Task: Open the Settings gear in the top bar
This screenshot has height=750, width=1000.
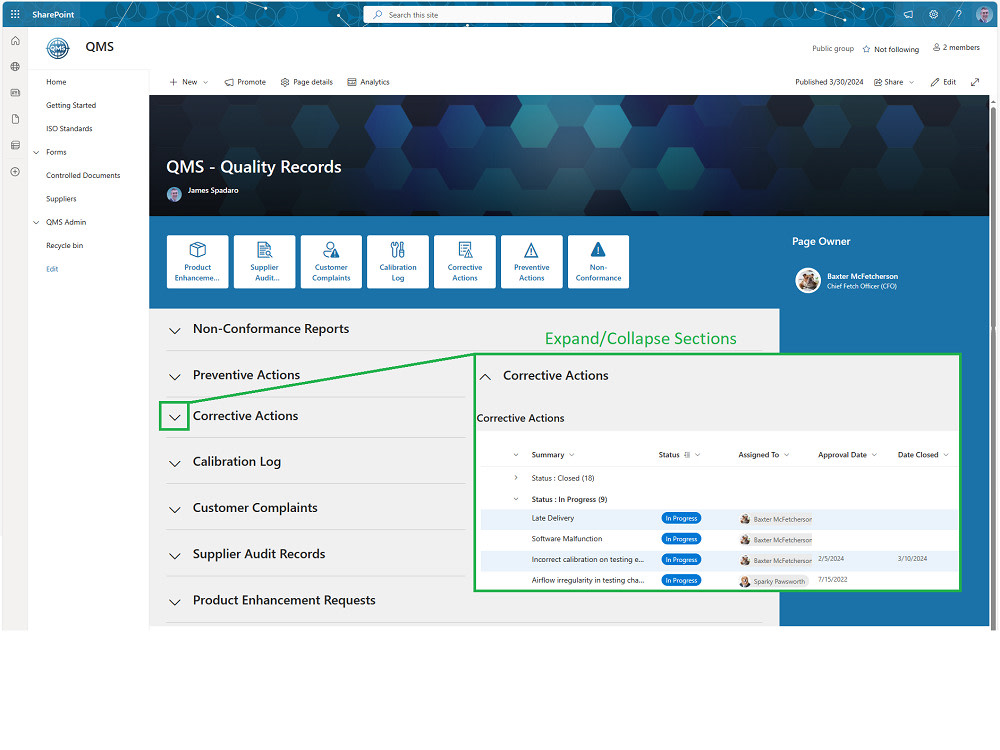Action: click(933, 14)
